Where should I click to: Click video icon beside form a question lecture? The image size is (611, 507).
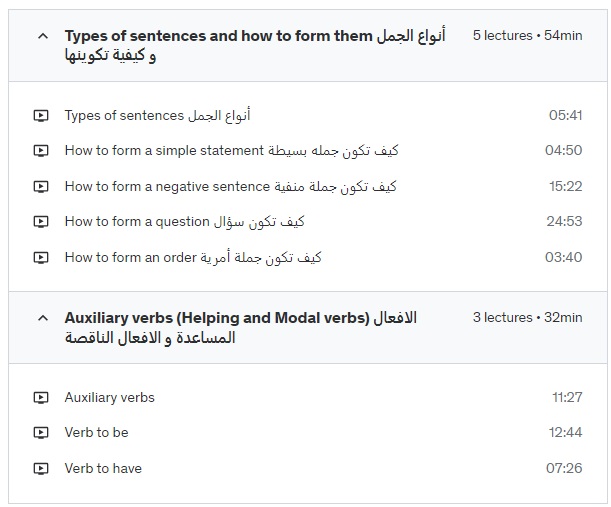pyautogui.click(x=41, y=222)
